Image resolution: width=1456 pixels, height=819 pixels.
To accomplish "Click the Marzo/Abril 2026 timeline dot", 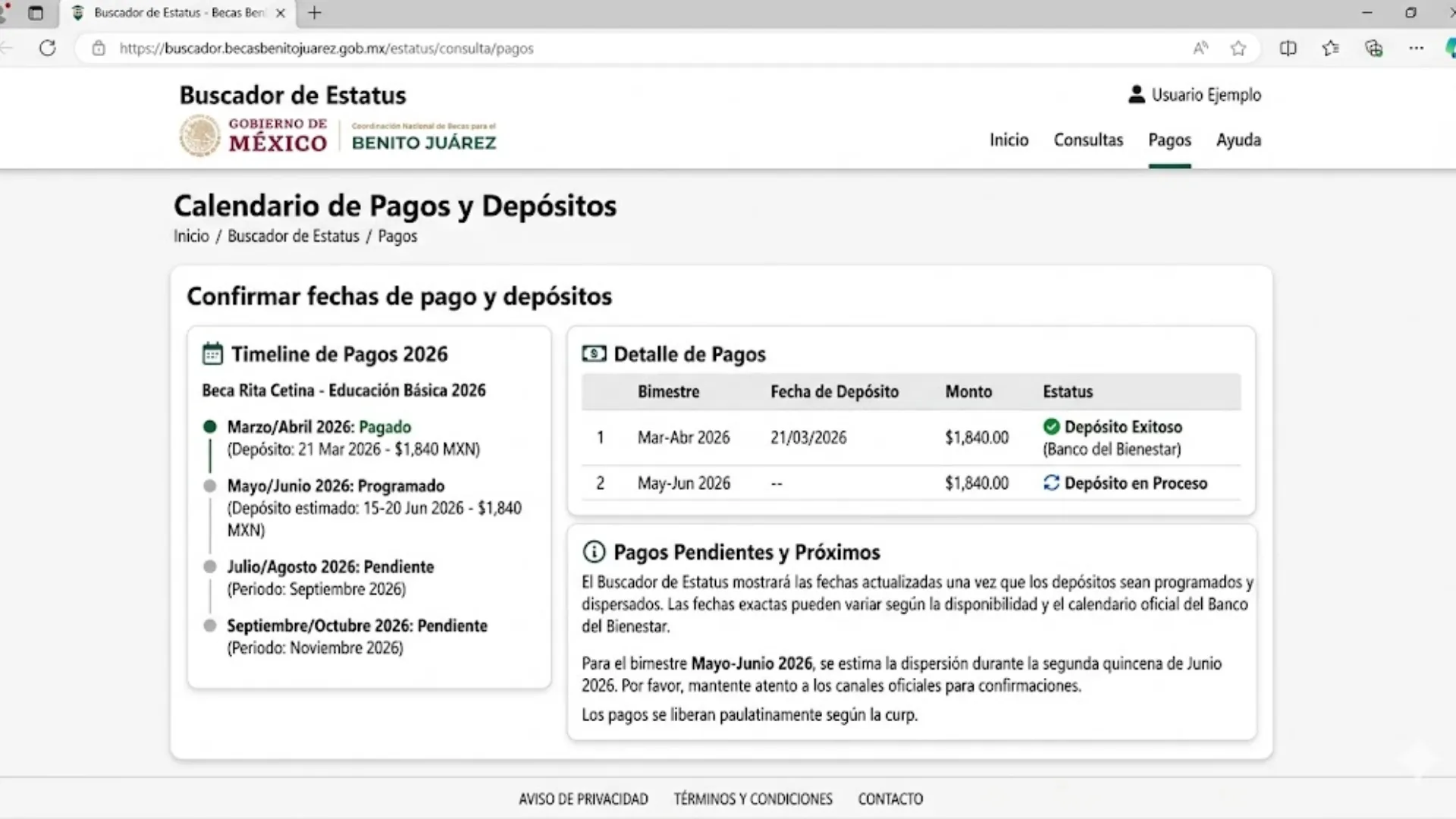I will [x=210, y=427].
